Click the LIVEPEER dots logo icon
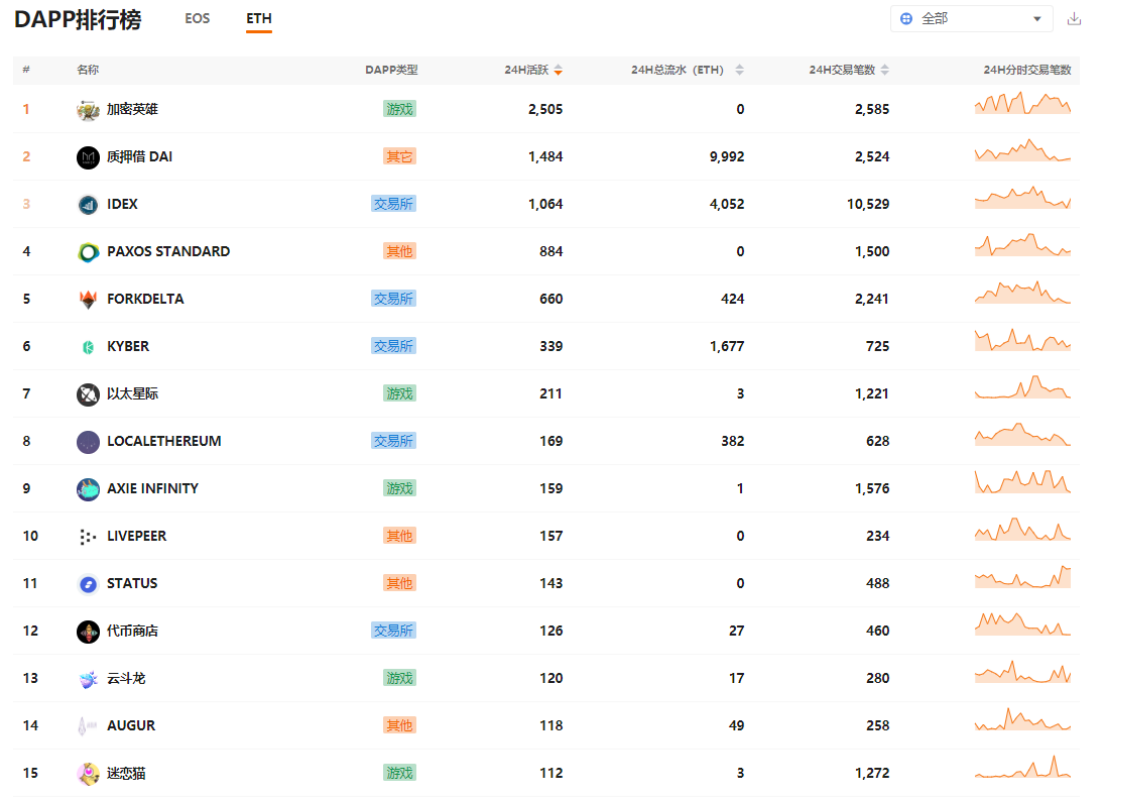Screen dimensions: 1132x807 pyautogui.click(x=88, y=537)
